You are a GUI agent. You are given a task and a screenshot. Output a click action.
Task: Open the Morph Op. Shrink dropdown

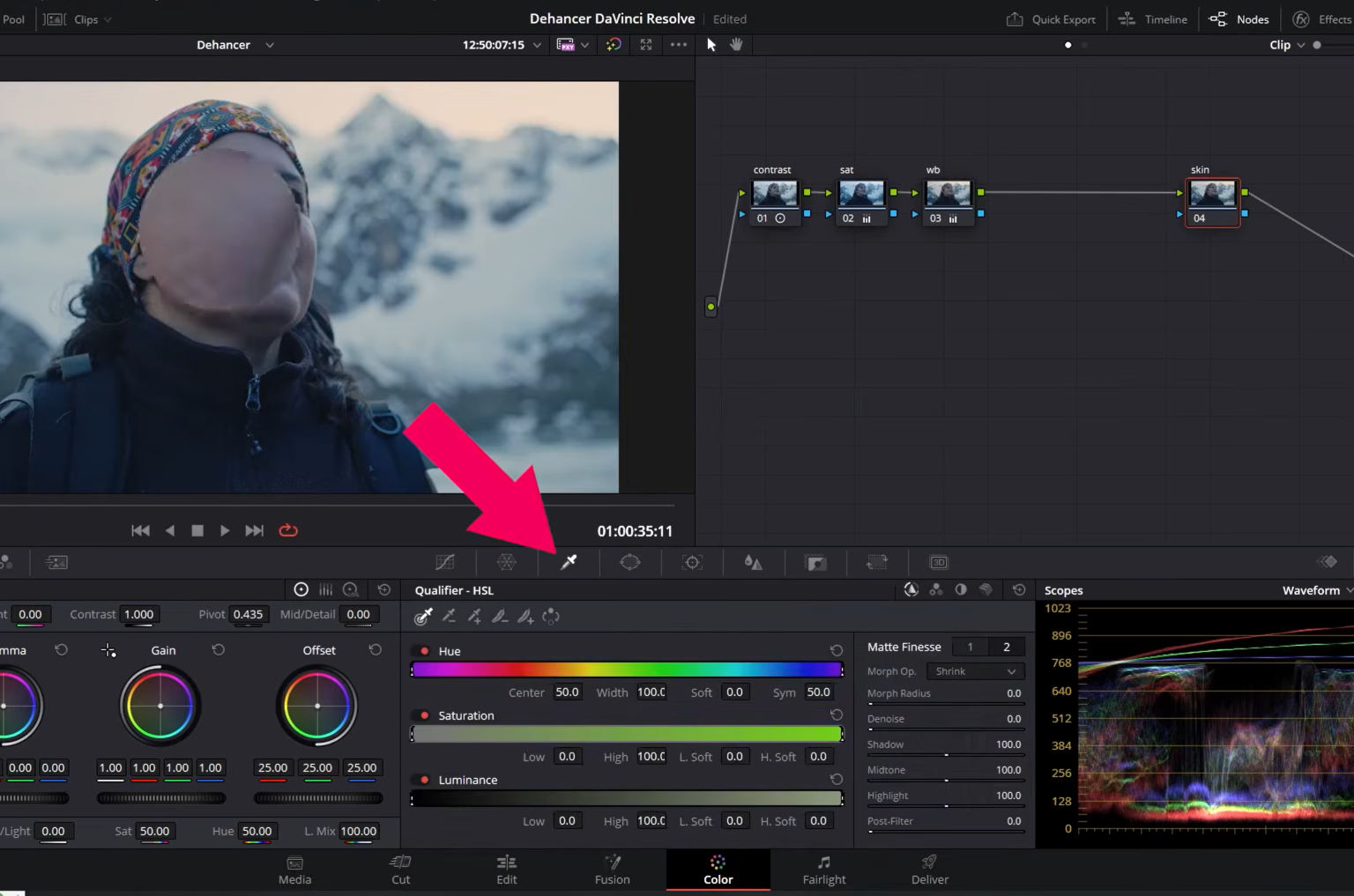point(975,671)
